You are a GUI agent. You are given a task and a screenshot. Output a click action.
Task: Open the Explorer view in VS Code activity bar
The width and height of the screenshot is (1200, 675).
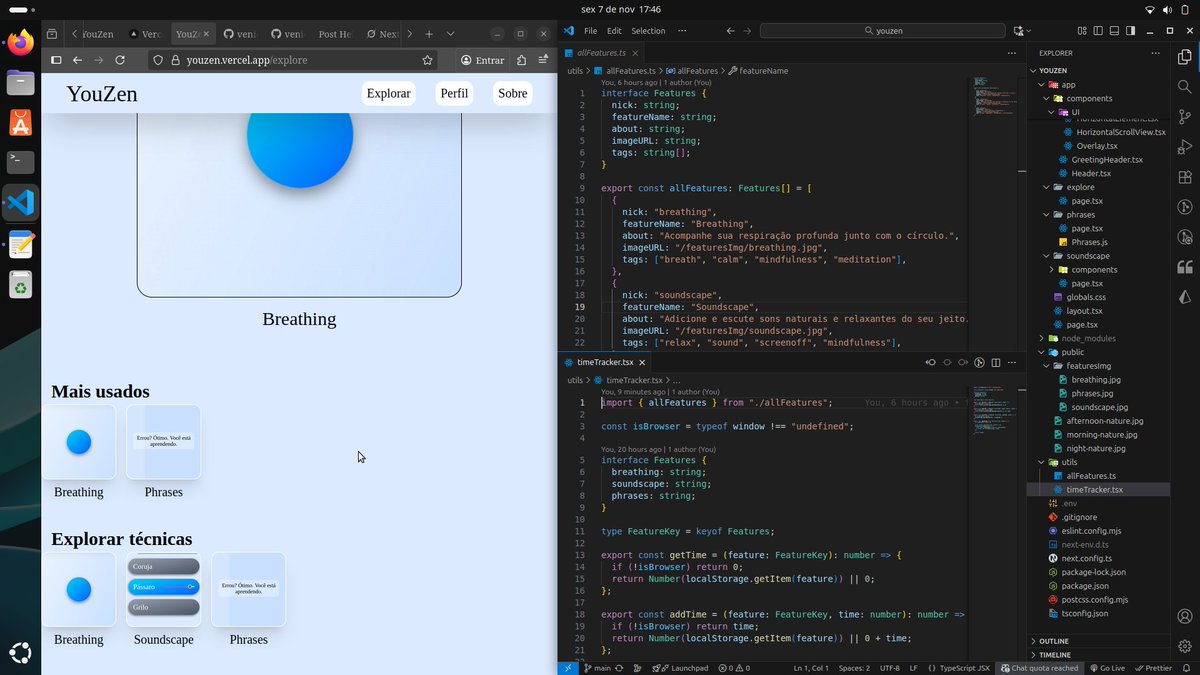pyautogui.click(x=1186, y=56)
